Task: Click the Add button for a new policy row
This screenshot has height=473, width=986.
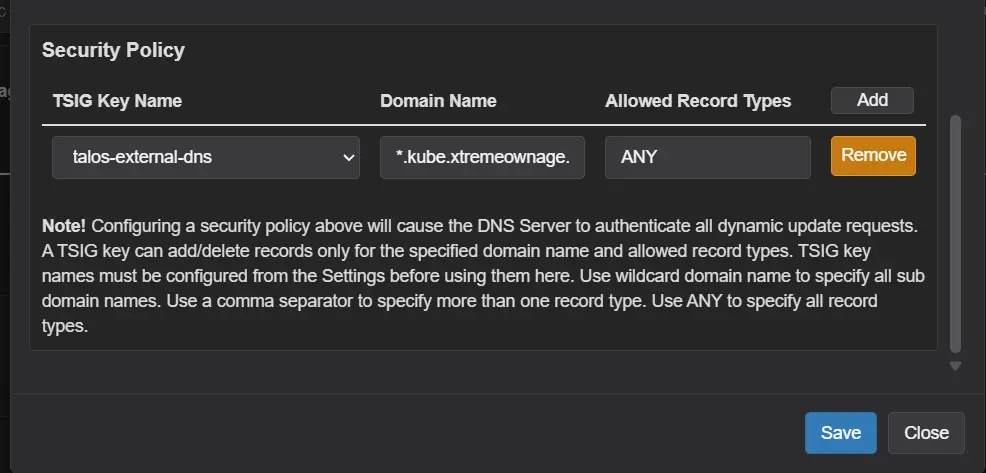Action: coord(872,100)
